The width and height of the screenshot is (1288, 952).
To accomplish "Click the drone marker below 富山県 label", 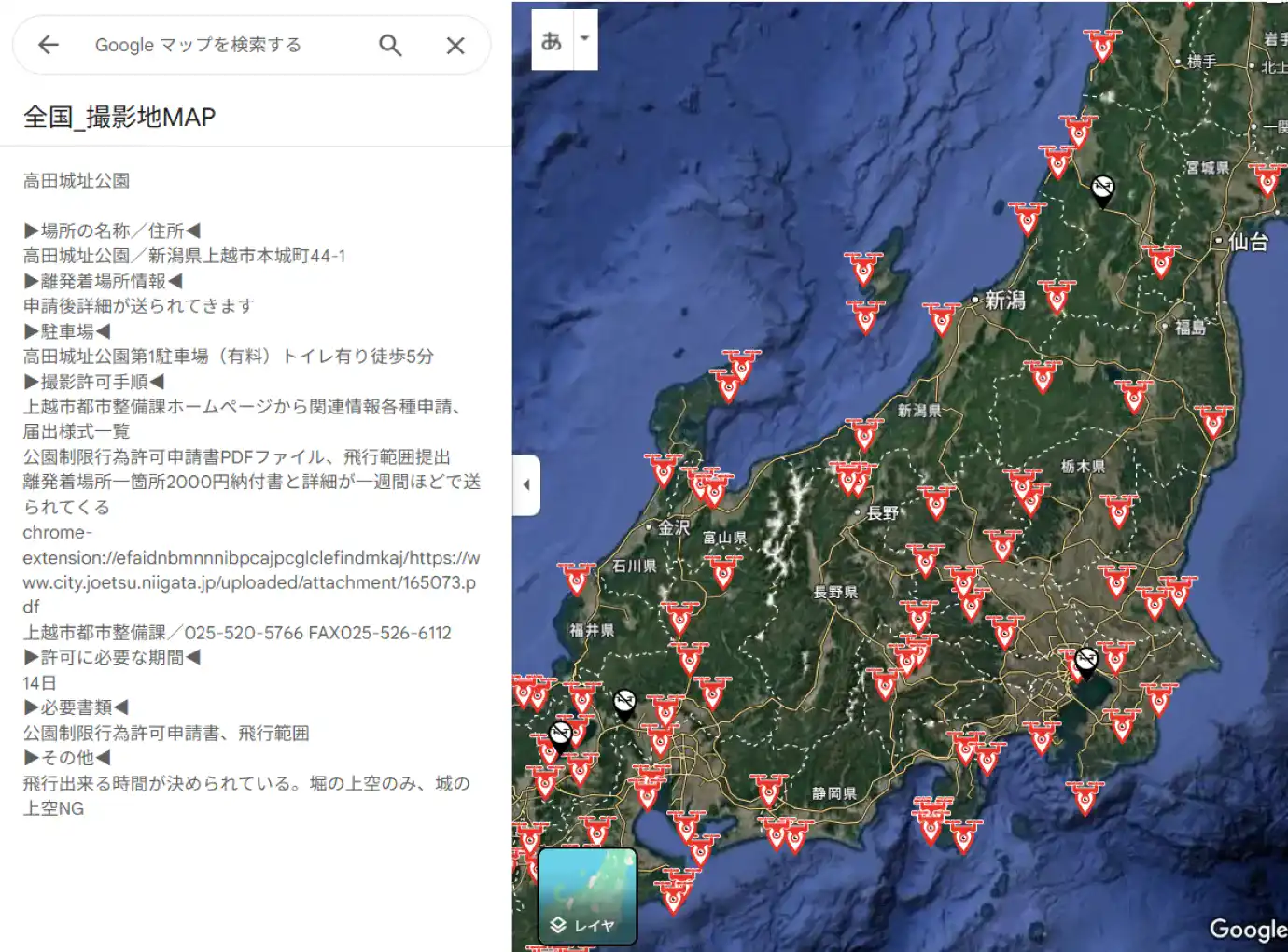I will [x=723, y=572].
